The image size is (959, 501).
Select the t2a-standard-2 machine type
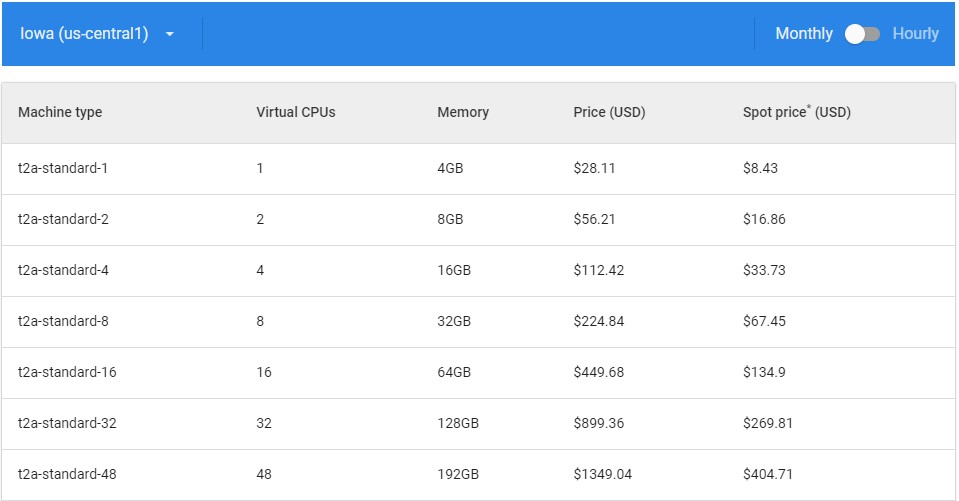coord(63,219)
